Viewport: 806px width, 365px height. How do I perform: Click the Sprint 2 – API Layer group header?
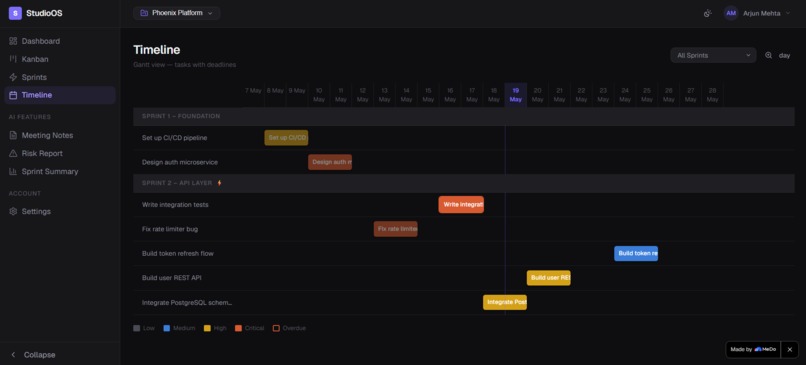click(464, 183)
